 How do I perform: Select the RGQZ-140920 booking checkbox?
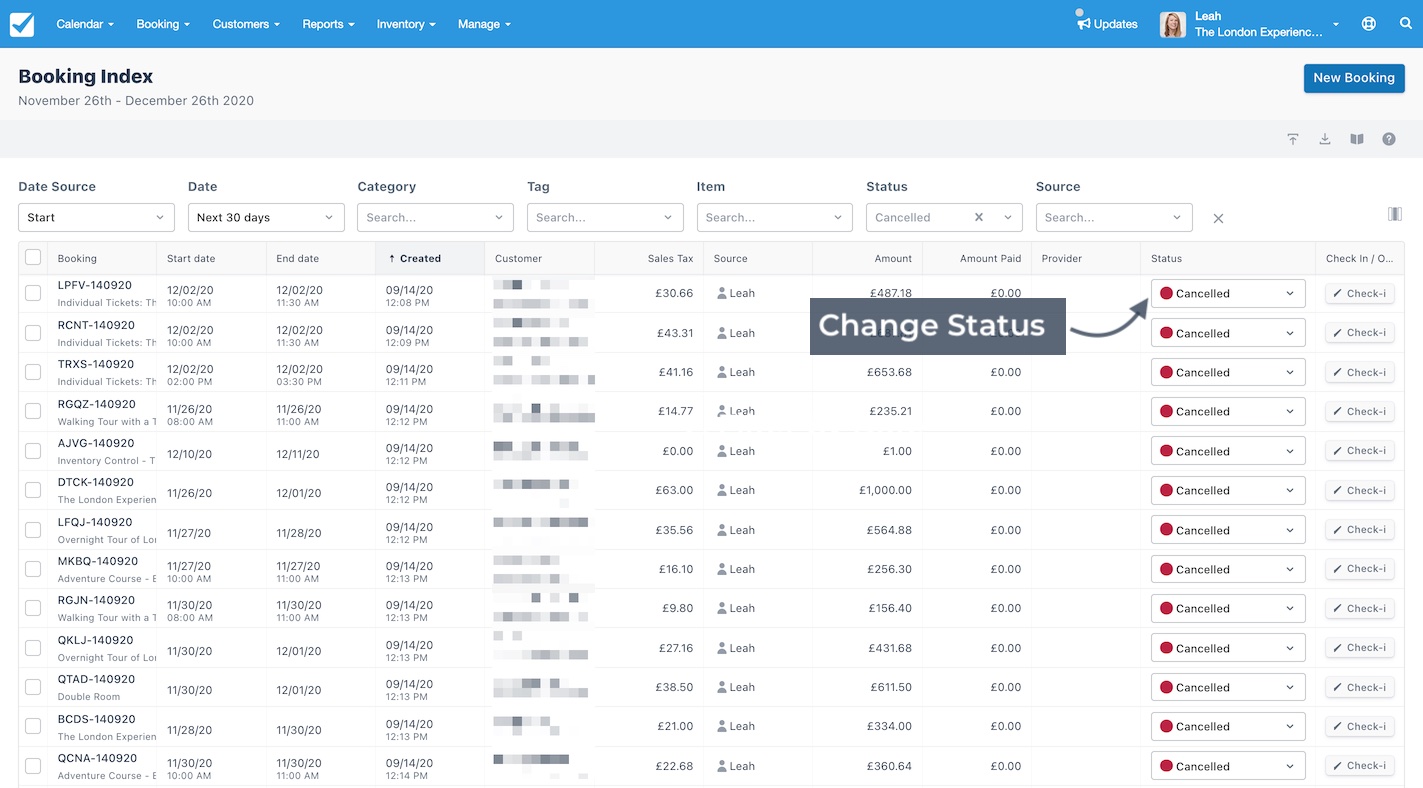33,411
